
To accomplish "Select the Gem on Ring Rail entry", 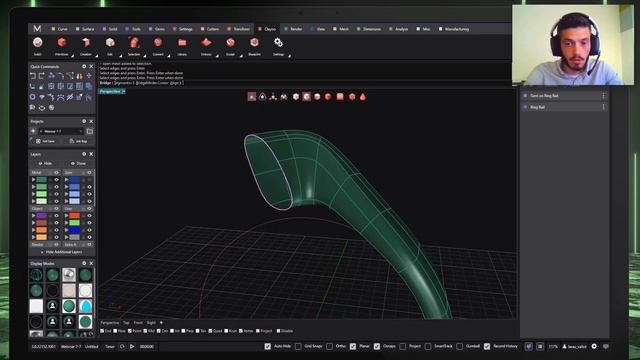I will (x=564, y=96).
